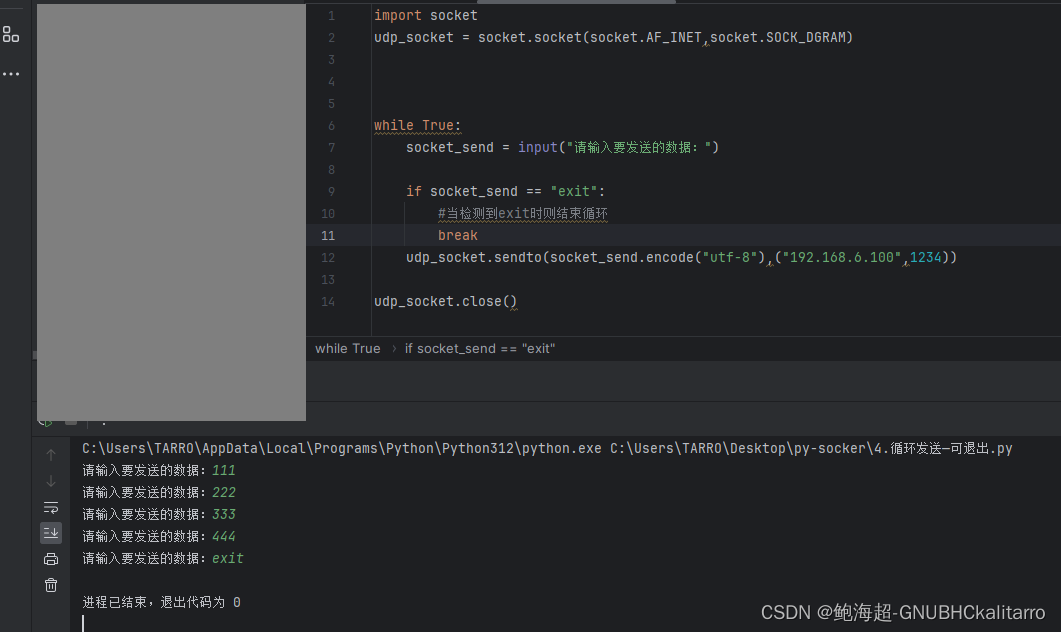Screen dimensions: 1061x632
Task: Click line number 14 in the gutter
Action: (x=328, y=302)
